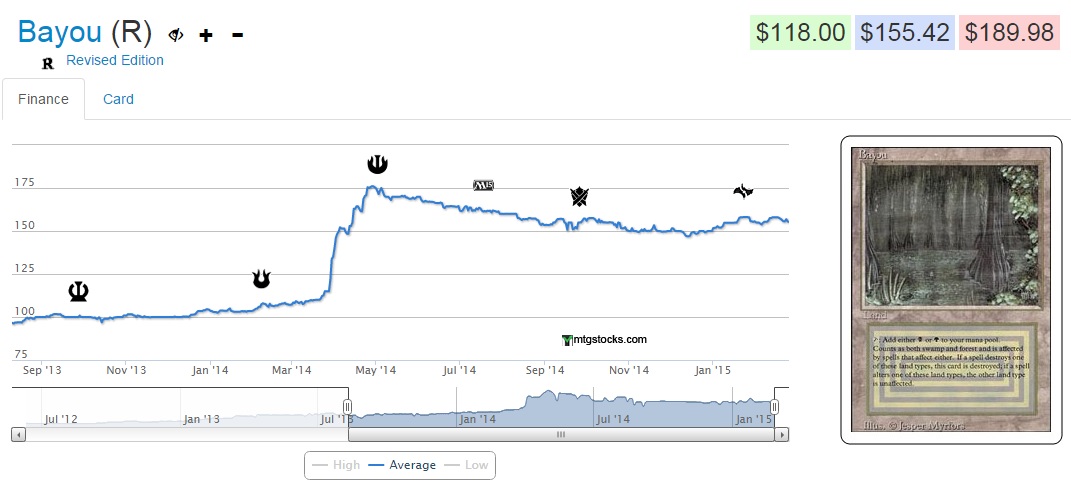Open the Bayou card title link

tap(60, 32)
